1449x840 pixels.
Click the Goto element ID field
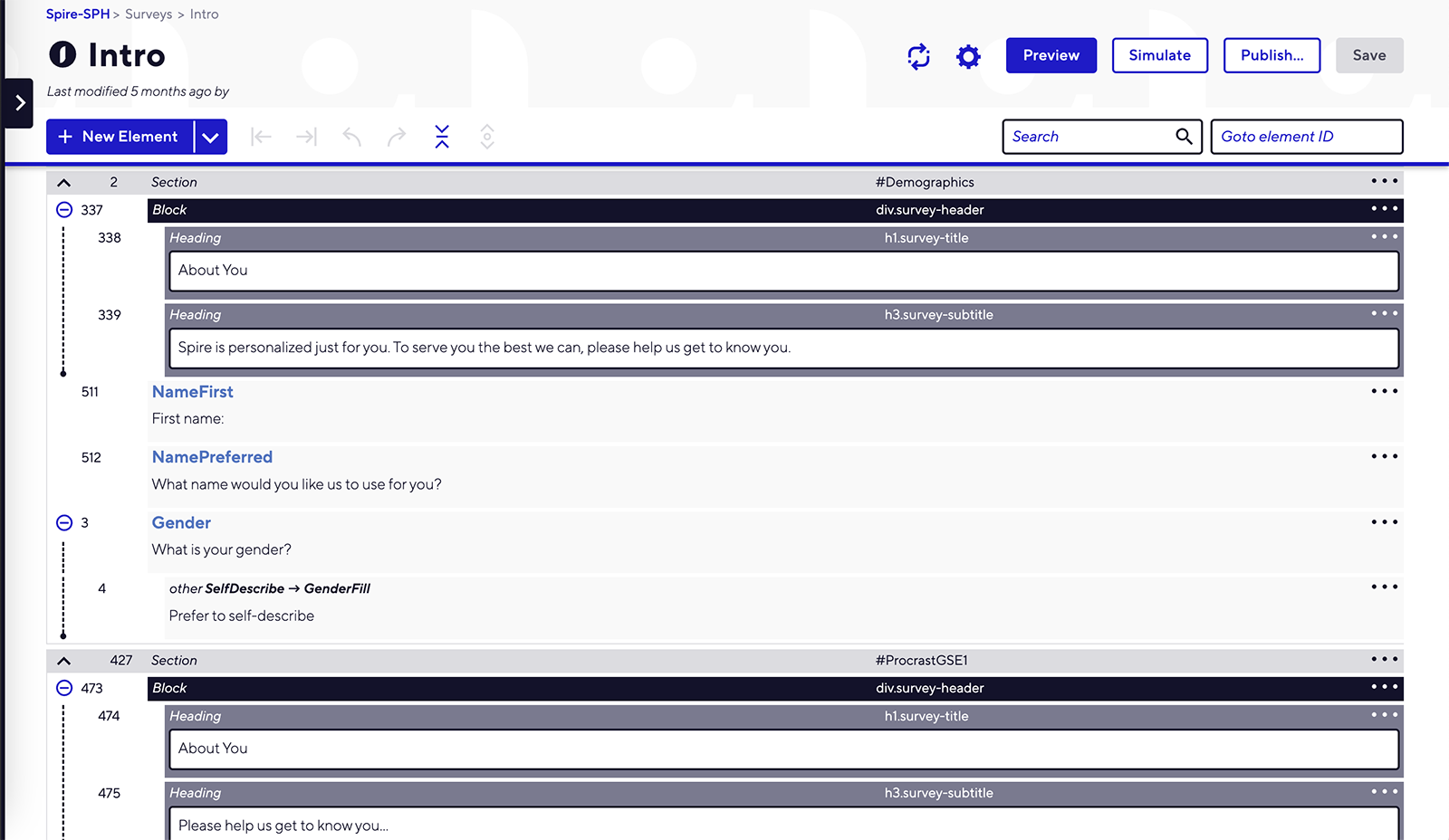pos(1306,137)
